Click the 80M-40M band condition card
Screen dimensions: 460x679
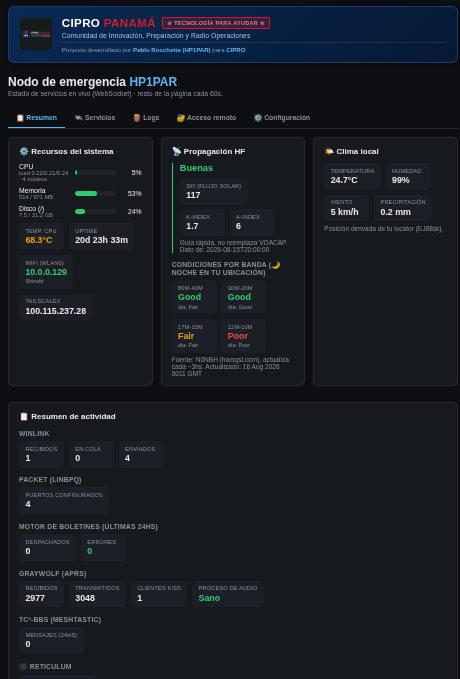(x=194, y=297)
